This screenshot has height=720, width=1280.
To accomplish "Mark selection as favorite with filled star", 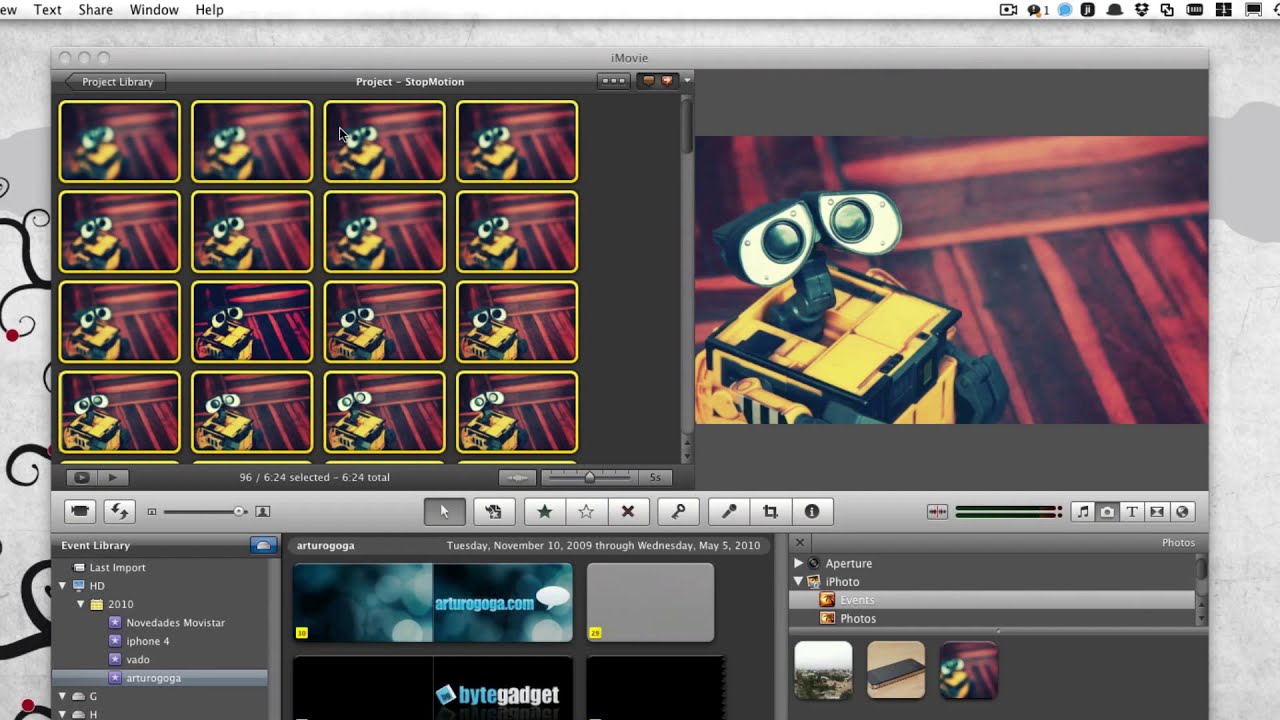I will coord(544,511).
